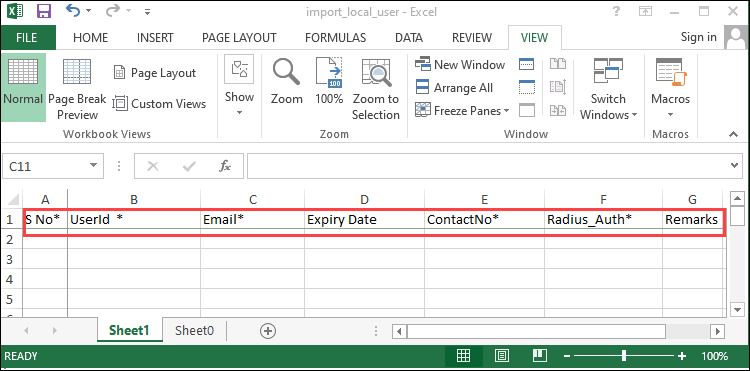Click the zoom slider handle
Image resolution: width=750 pixels, height=371 pixels.
[x=624, y=356]
